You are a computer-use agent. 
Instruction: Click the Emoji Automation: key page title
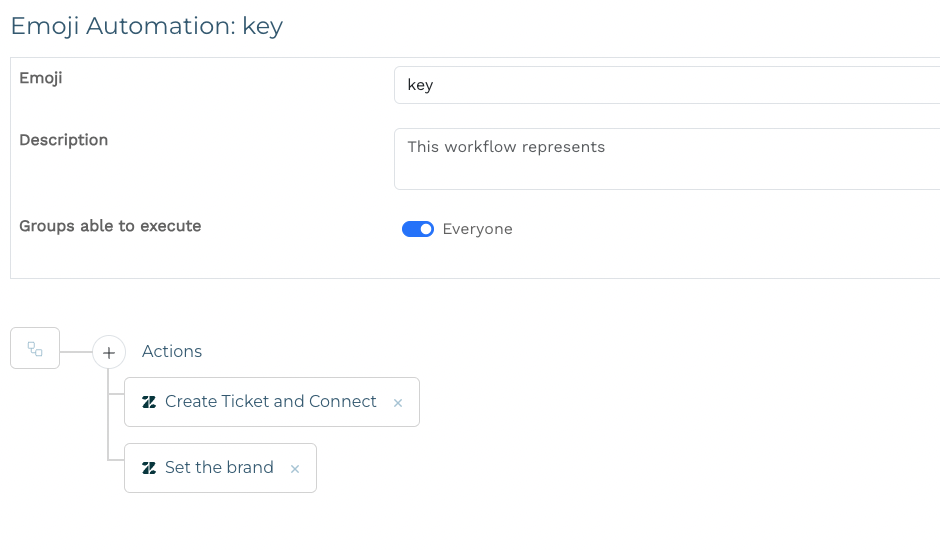click(x=147, y=26)
